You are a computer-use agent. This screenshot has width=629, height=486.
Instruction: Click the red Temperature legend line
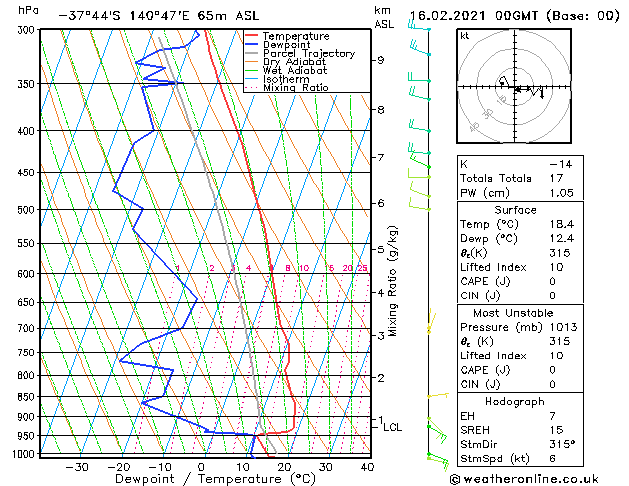pos(251,36)
